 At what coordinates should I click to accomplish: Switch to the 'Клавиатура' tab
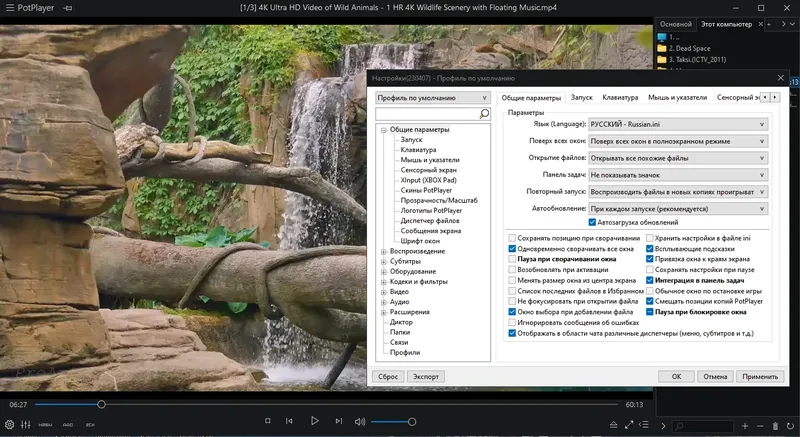click(x=620, y=98)
